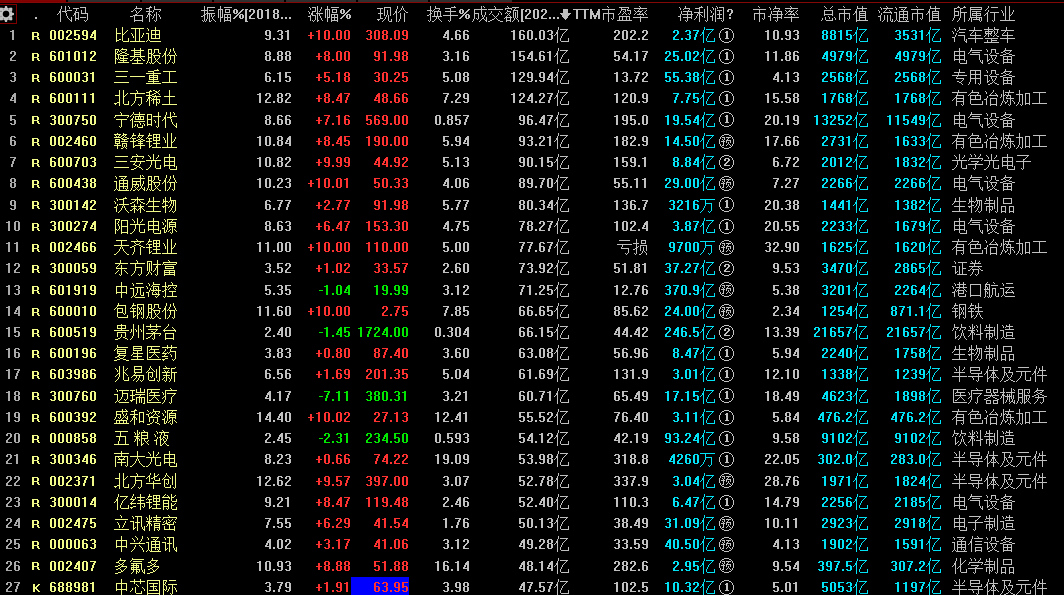Click total market cap 13252亿
The height and width of the screenshot is (595, 1064).
pos(841,120)
